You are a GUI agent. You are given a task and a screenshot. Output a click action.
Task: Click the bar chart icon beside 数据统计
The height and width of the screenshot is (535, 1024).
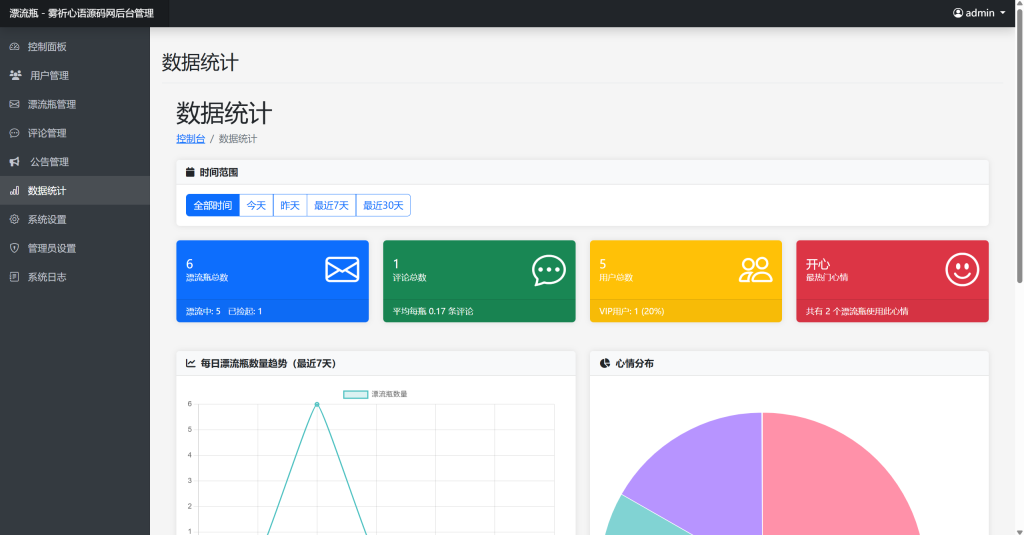pos(14,190)
